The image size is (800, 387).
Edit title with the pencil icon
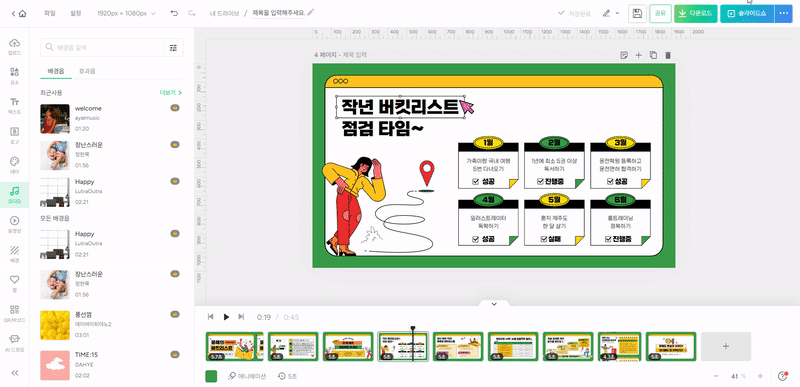311,12
